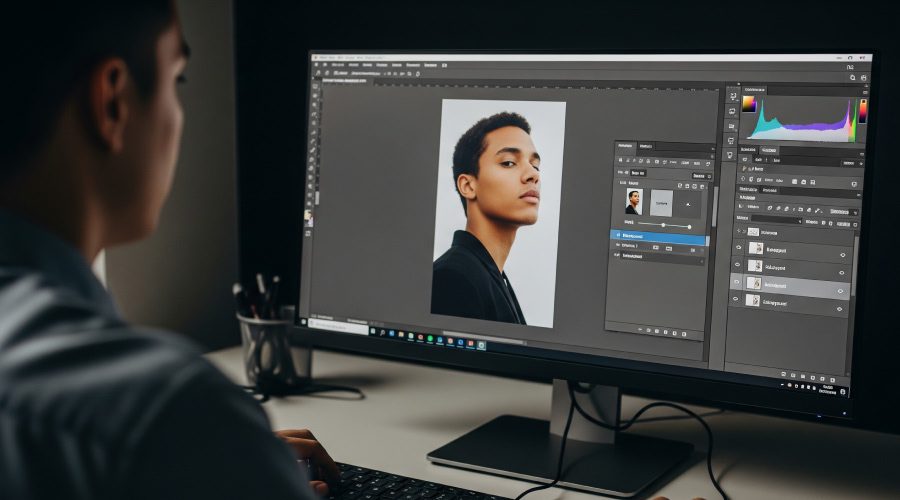Open the dropdown button right of floating panel options
The width and height of the screenshot is (900, 500).
point(701,176)
